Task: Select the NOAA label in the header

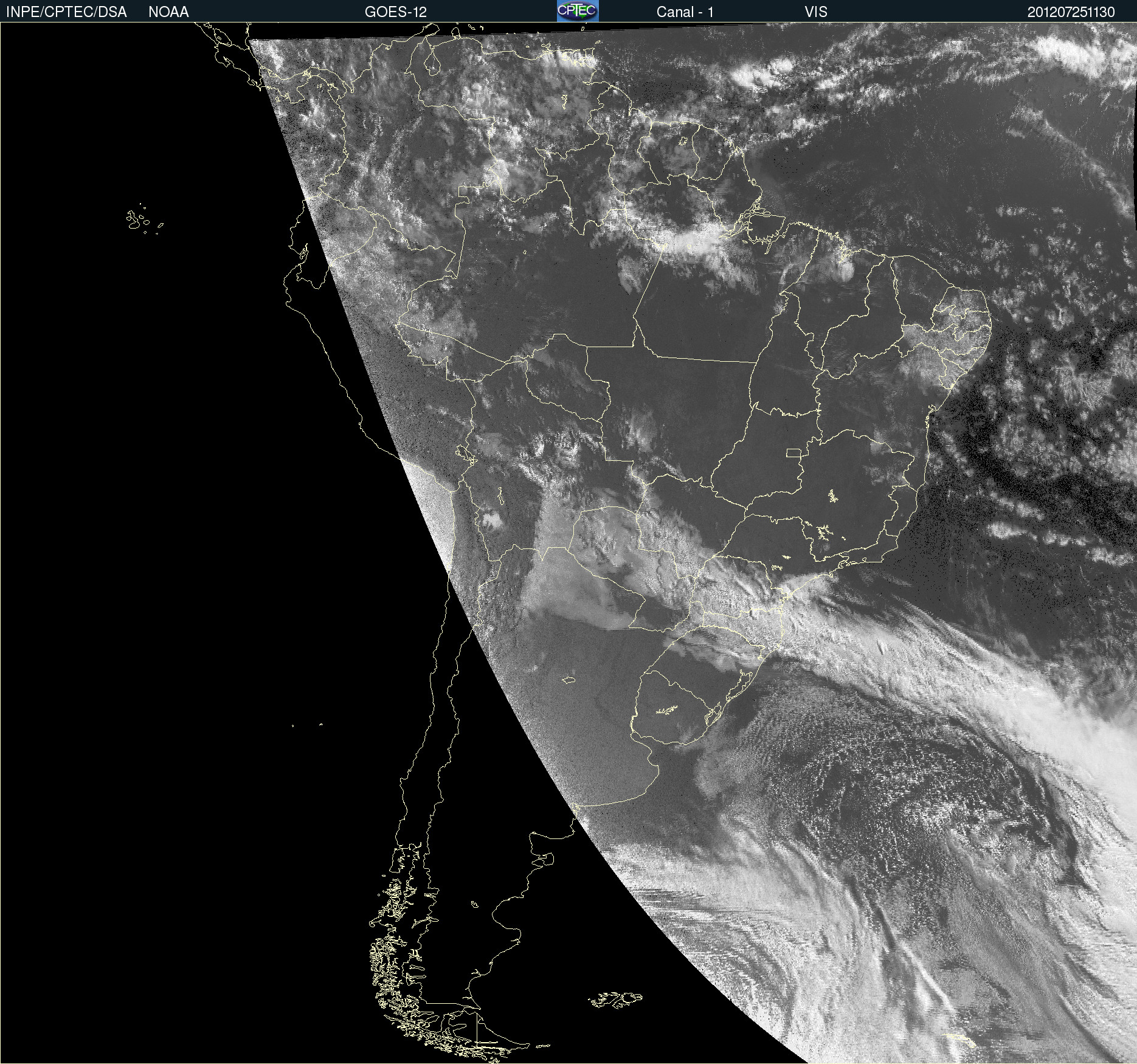Action: point(168,12)
